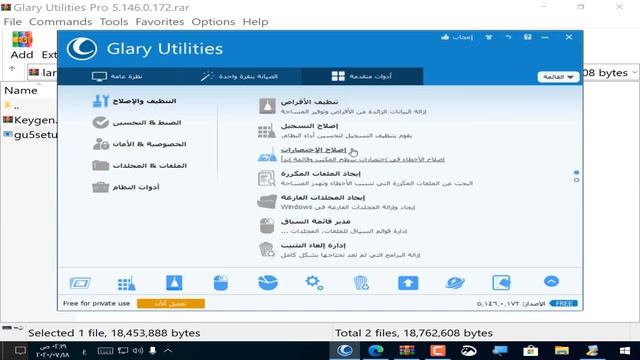Open the gear settings icon in bottom dock

(314, 282)
